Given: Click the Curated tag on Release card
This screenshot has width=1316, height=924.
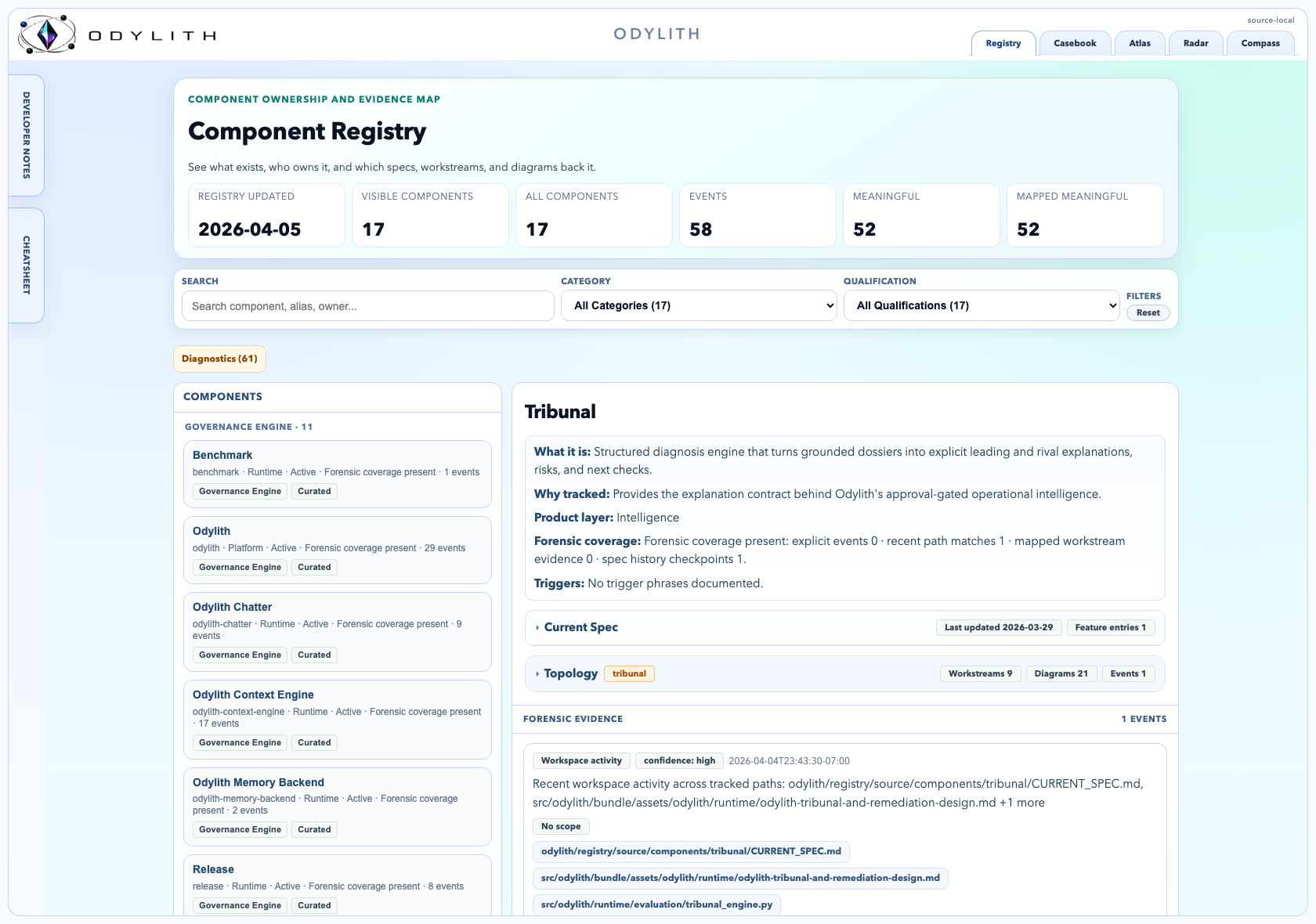Looking at the screenshot, I should (314, 905).
